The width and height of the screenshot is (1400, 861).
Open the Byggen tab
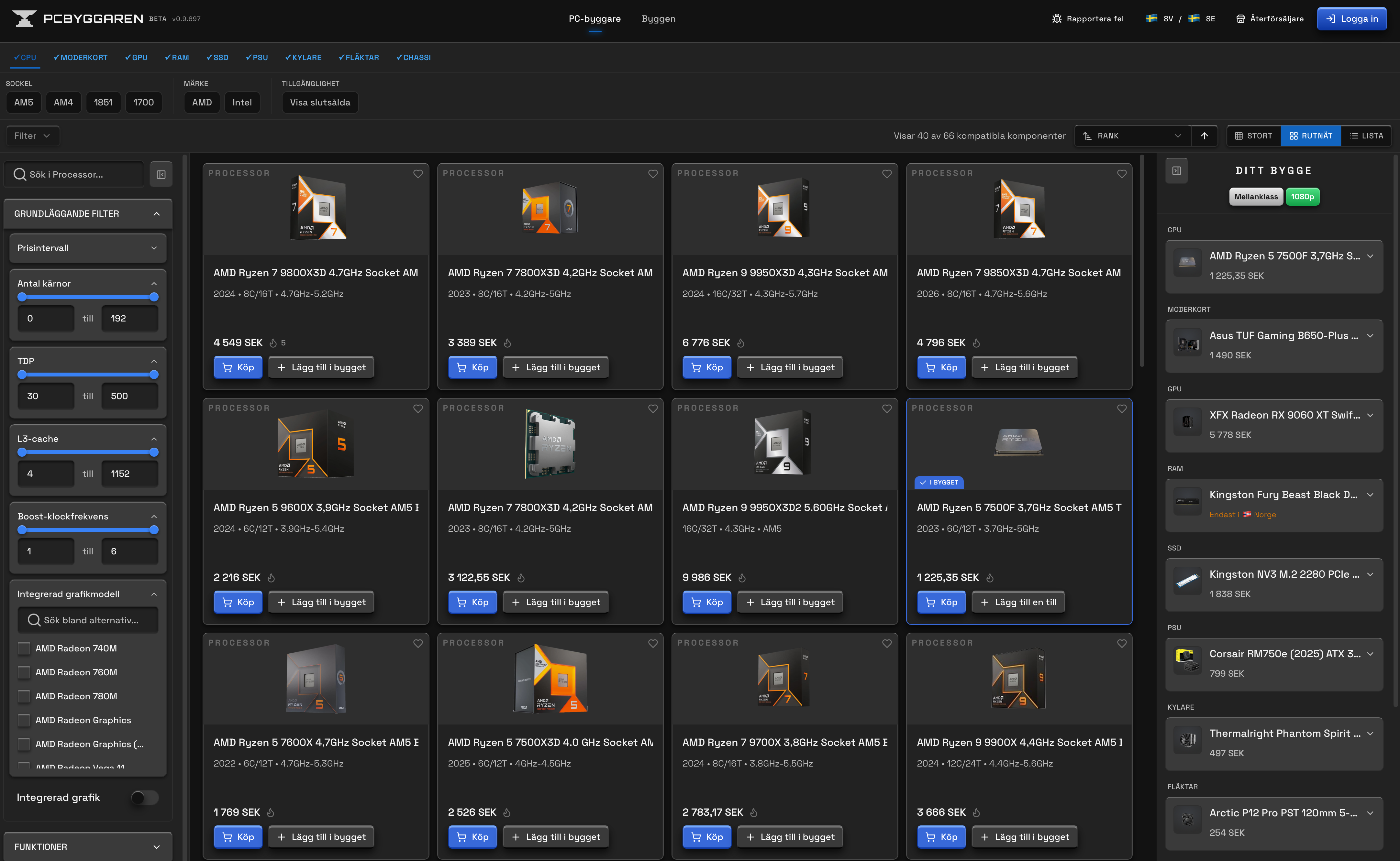tap(659, 19)
